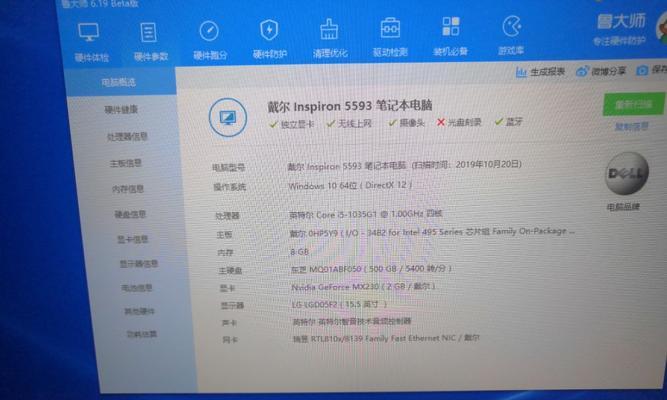The width and height of the screenshot is (667, 400).
Task: Click the 无线上网 feature indicator
Action: [x=349, y=123]
